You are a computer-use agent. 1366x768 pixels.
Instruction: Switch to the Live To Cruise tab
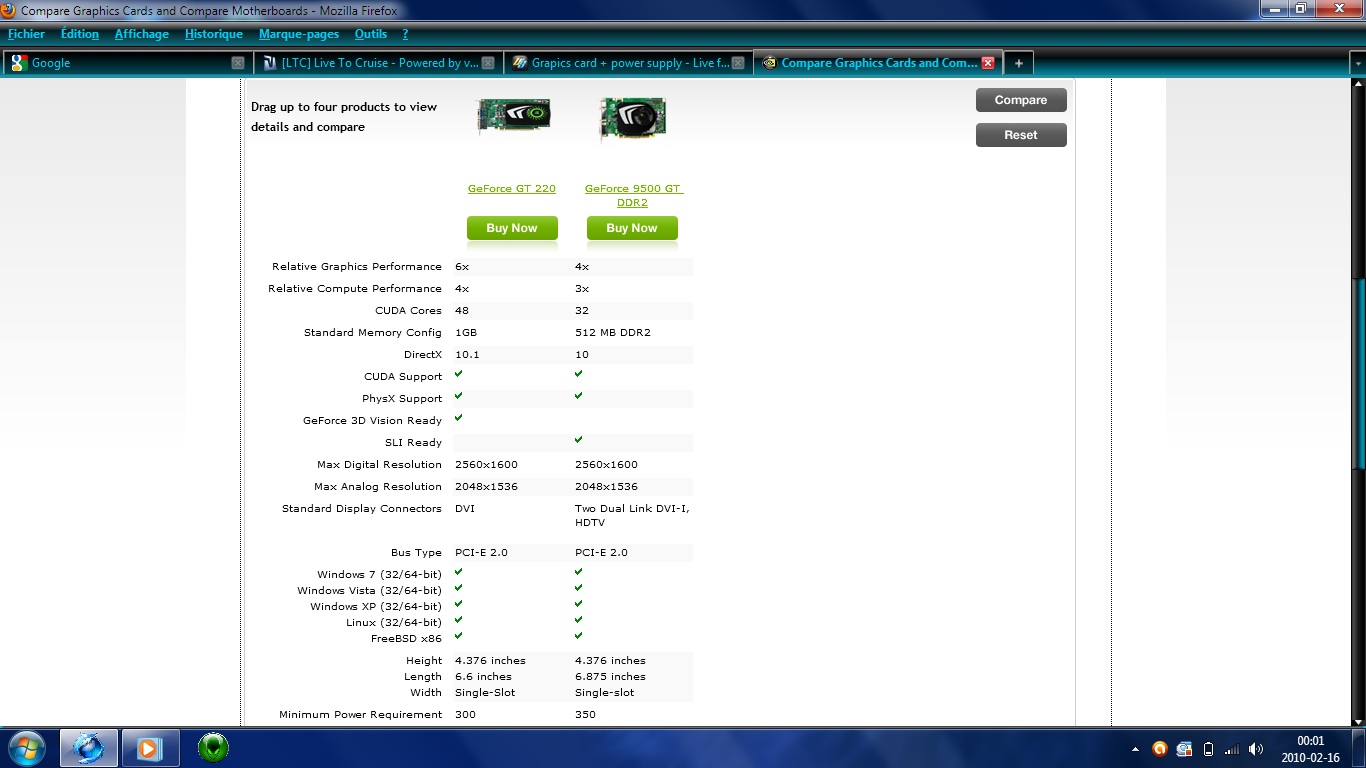(x=377, y=63)
